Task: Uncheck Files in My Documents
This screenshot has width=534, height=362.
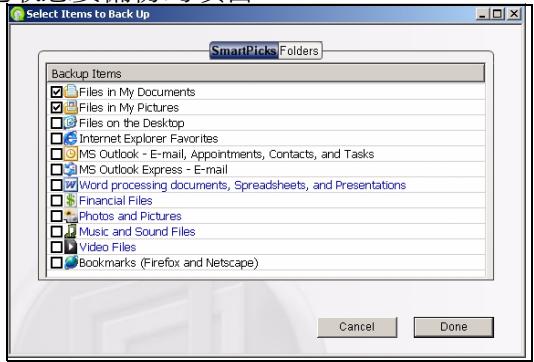Action: coord(57,92)
